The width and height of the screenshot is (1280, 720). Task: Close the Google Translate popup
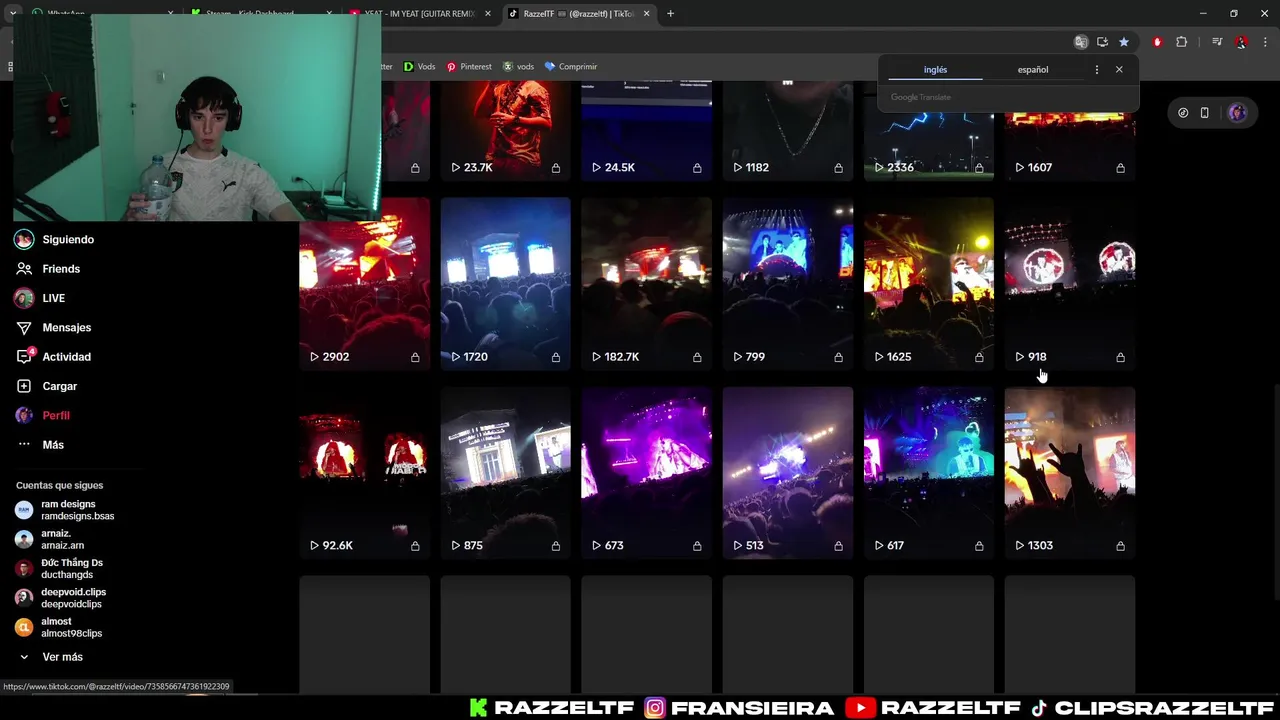point(1119,70)
